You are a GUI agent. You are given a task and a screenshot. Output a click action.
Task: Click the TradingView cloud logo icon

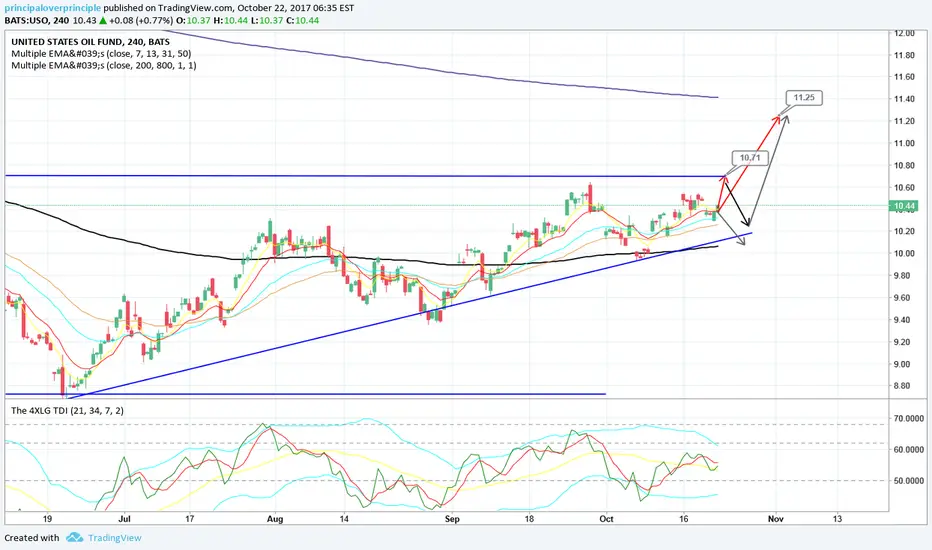click(74, 538)
